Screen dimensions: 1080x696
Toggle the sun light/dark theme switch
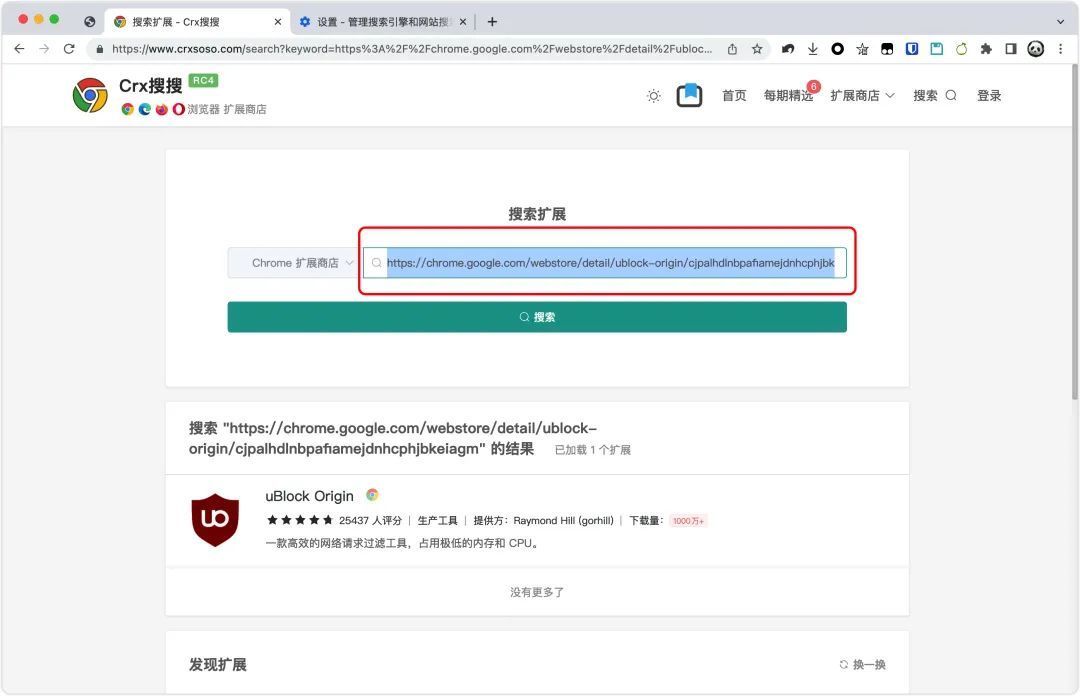click(654, 96)
